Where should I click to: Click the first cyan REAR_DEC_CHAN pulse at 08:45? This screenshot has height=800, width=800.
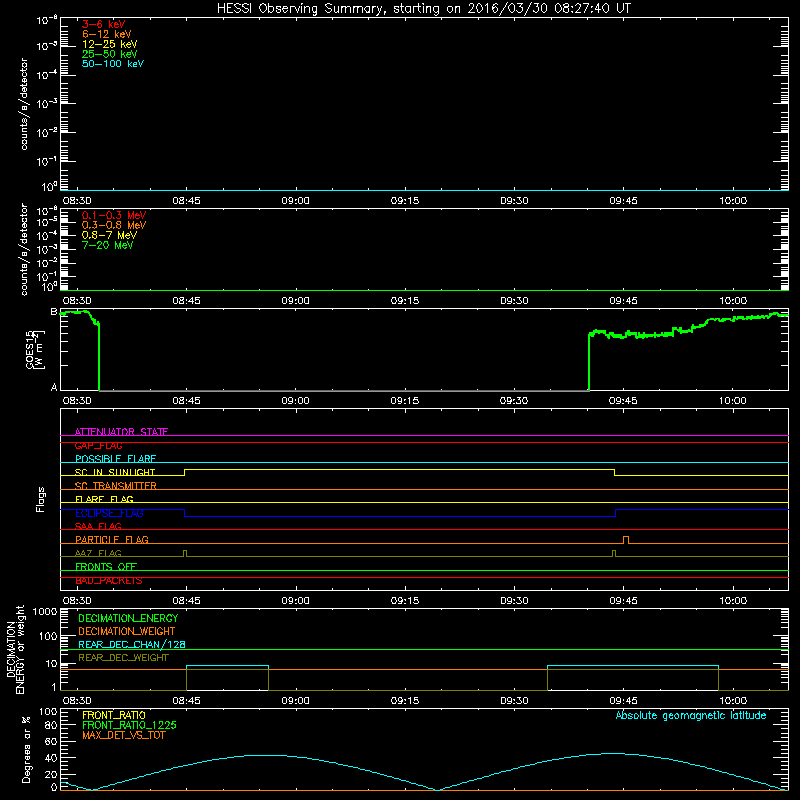point(227,666)
